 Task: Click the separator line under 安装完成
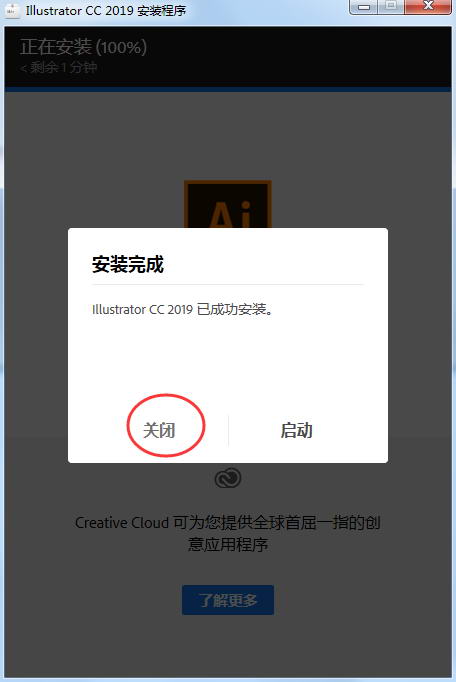coord(228,284)
